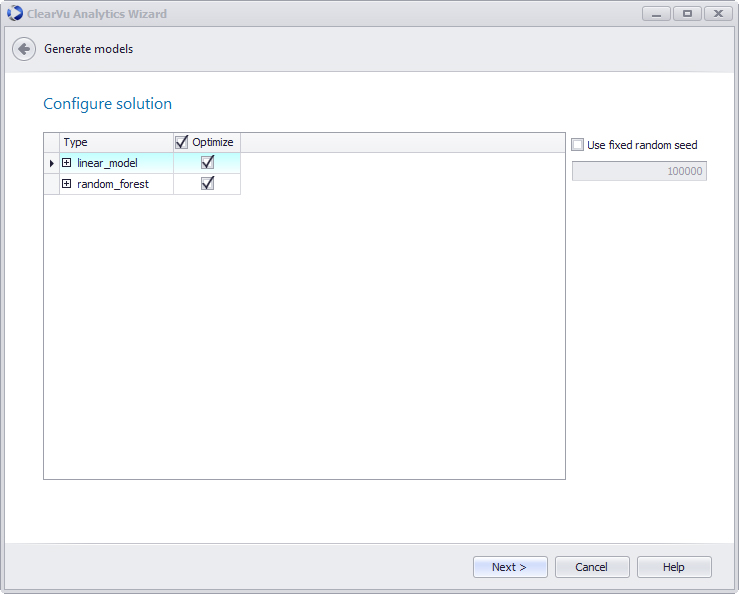Image resolution: width=739 pixels, height=594 pixels.
Task: Proceed with the Next button
Action: pyautogui.click(x=510, y=567)
